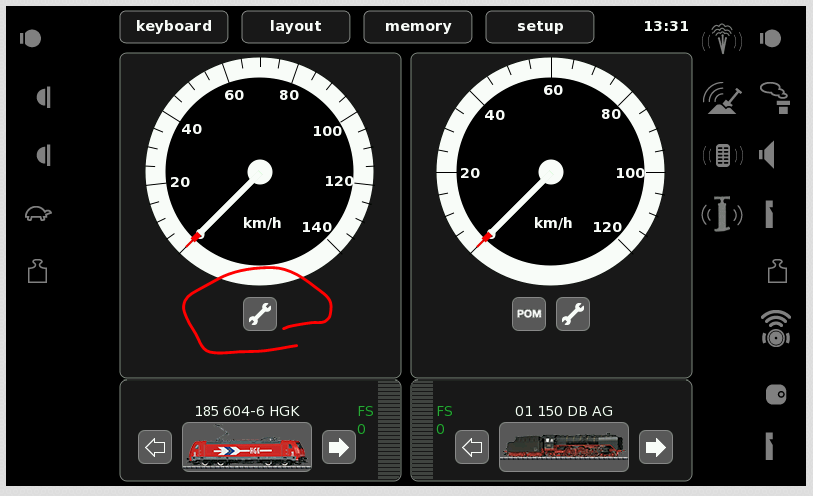This screenshot has height=496, width=813.
Task: Click right arrow beside 185 604-6 HGK
Action: click(x=339, y=447)
